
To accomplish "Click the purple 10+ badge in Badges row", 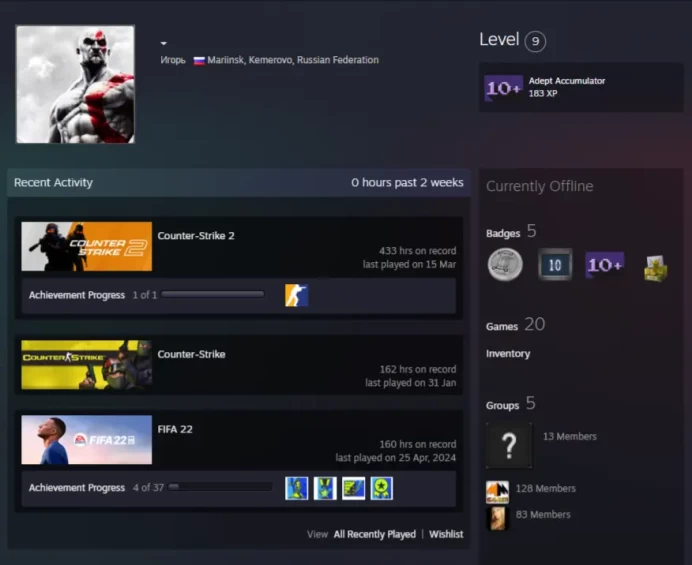I will click(605, 265).
